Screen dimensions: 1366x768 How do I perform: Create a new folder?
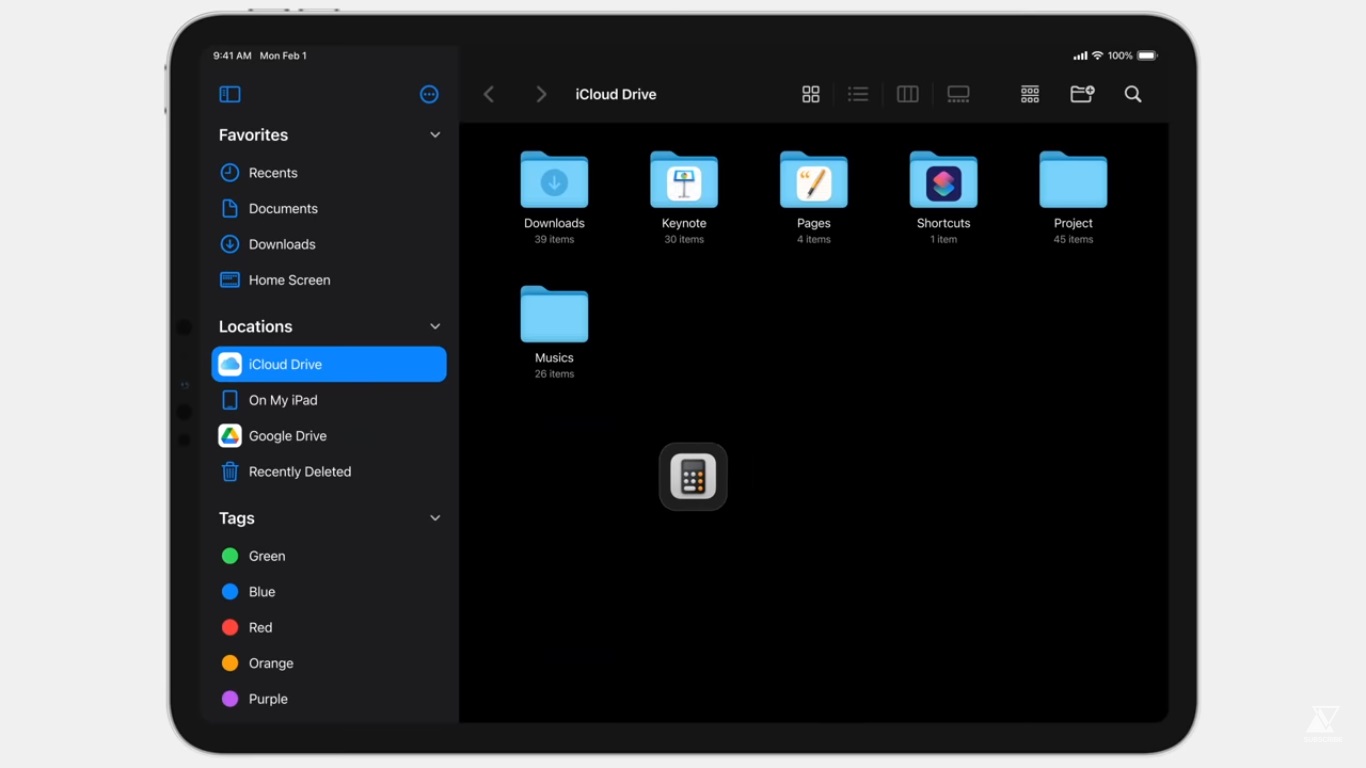[x=1082, y=94]
